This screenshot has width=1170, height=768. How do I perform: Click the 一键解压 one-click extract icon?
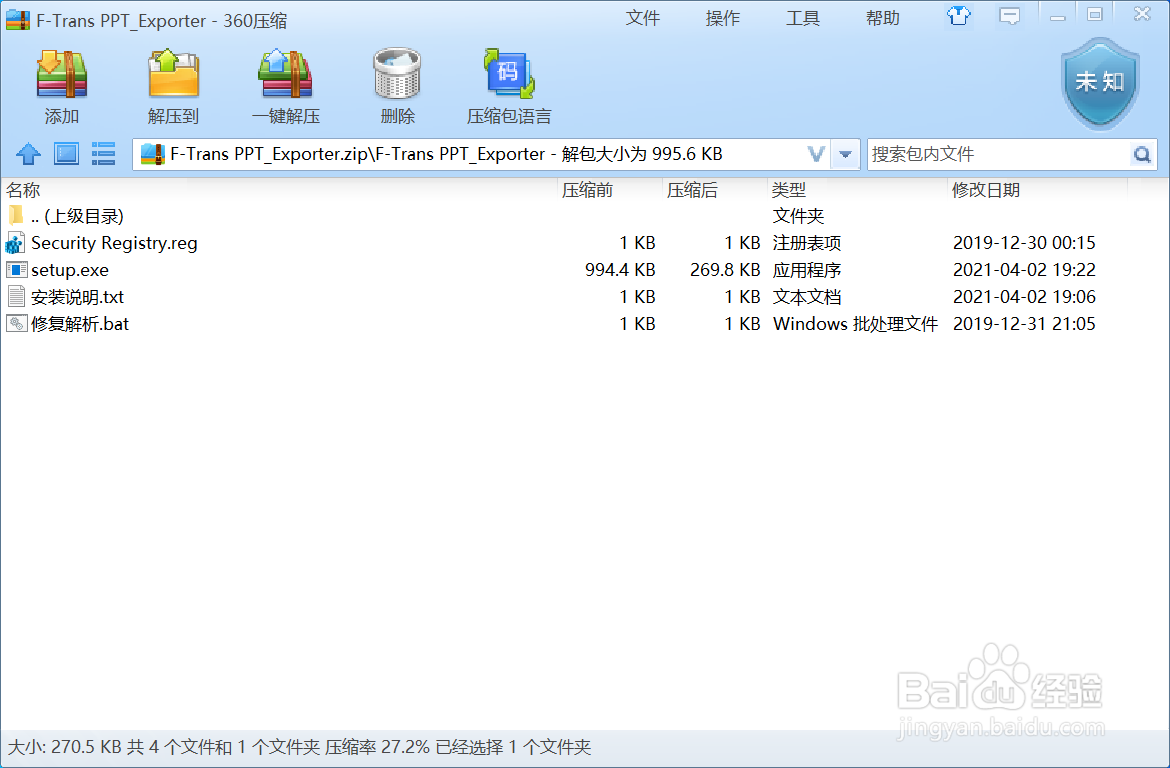point(285,75)
